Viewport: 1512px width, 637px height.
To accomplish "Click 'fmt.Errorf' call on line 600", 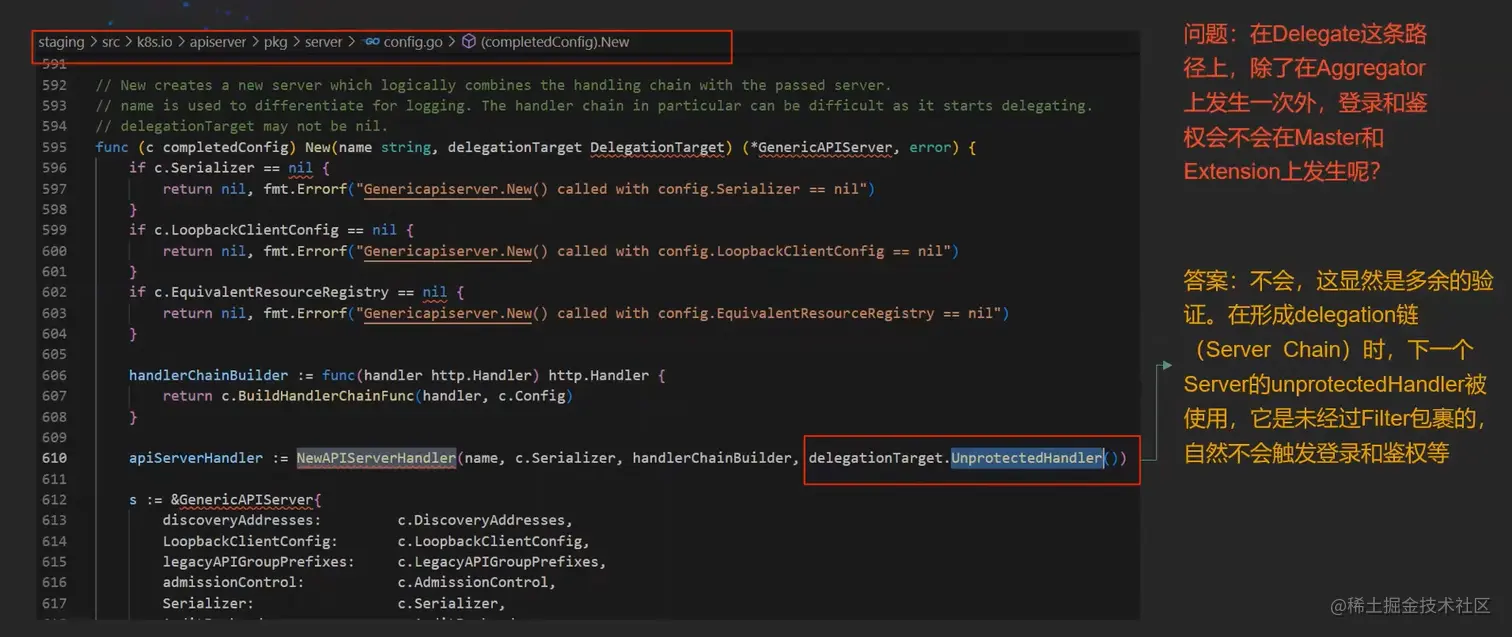I will tap(305, 251).
